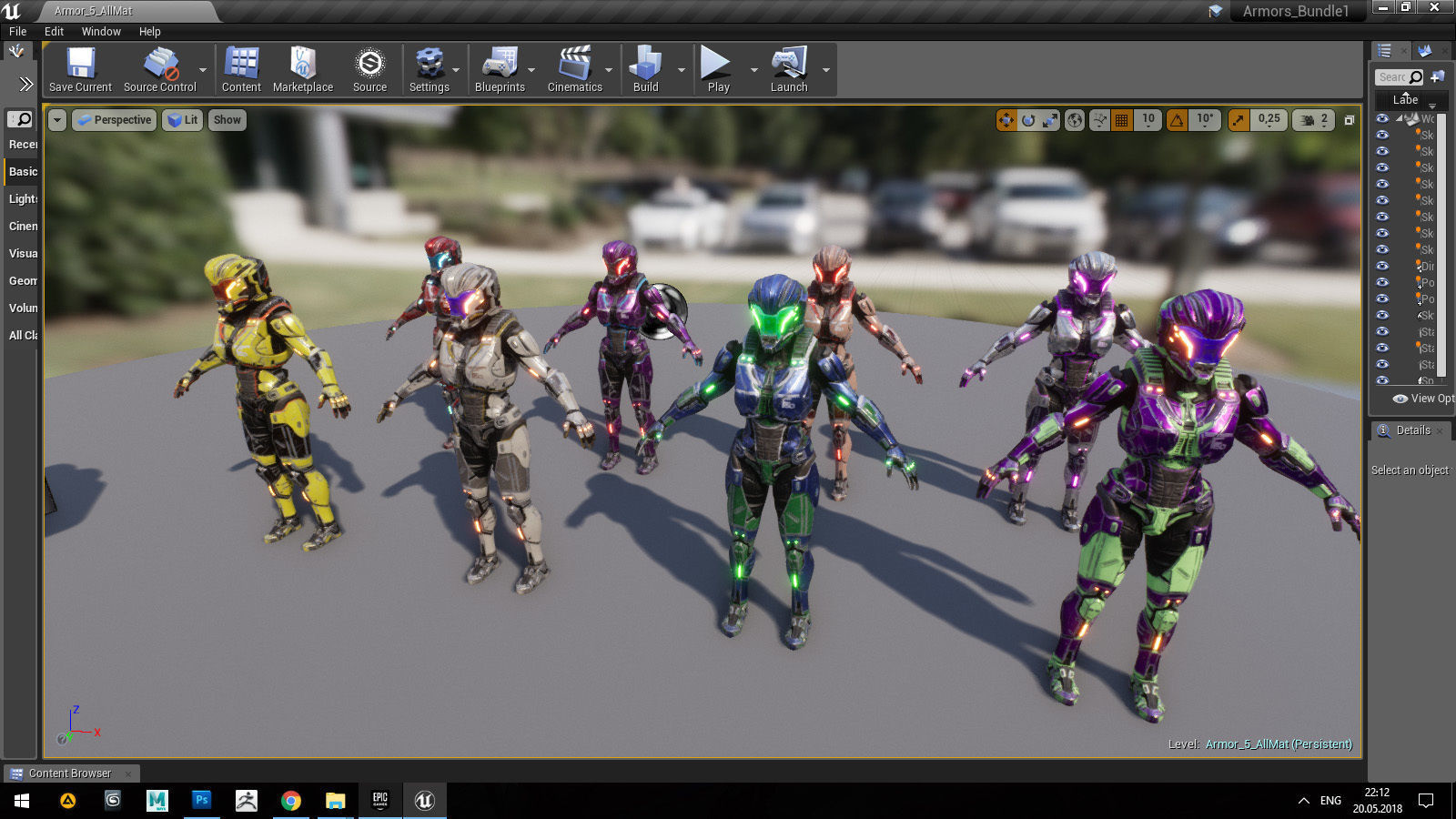Open Epic Games Launcher from taskbar

click(x=379, y=800)
